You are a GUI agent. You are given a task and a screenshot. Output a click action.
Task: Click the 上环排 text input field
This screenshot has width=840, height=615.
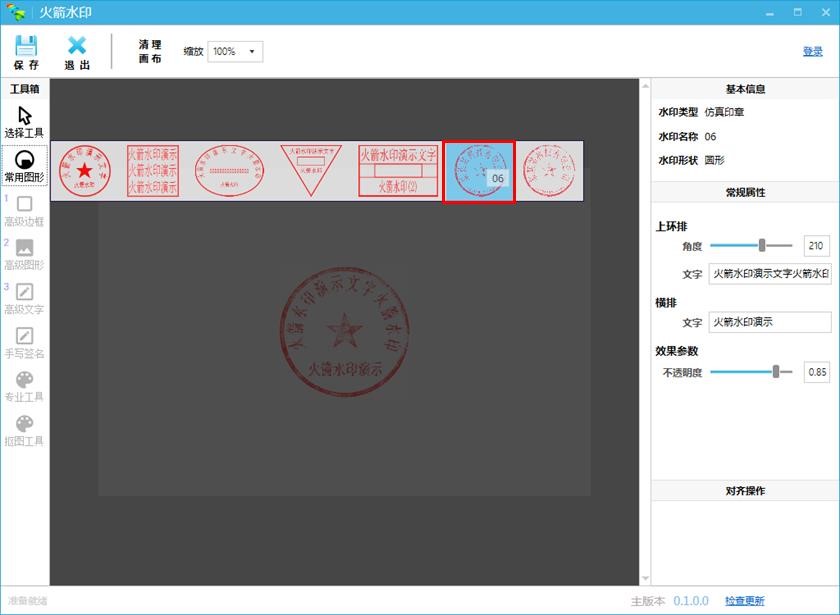point(769,274)
